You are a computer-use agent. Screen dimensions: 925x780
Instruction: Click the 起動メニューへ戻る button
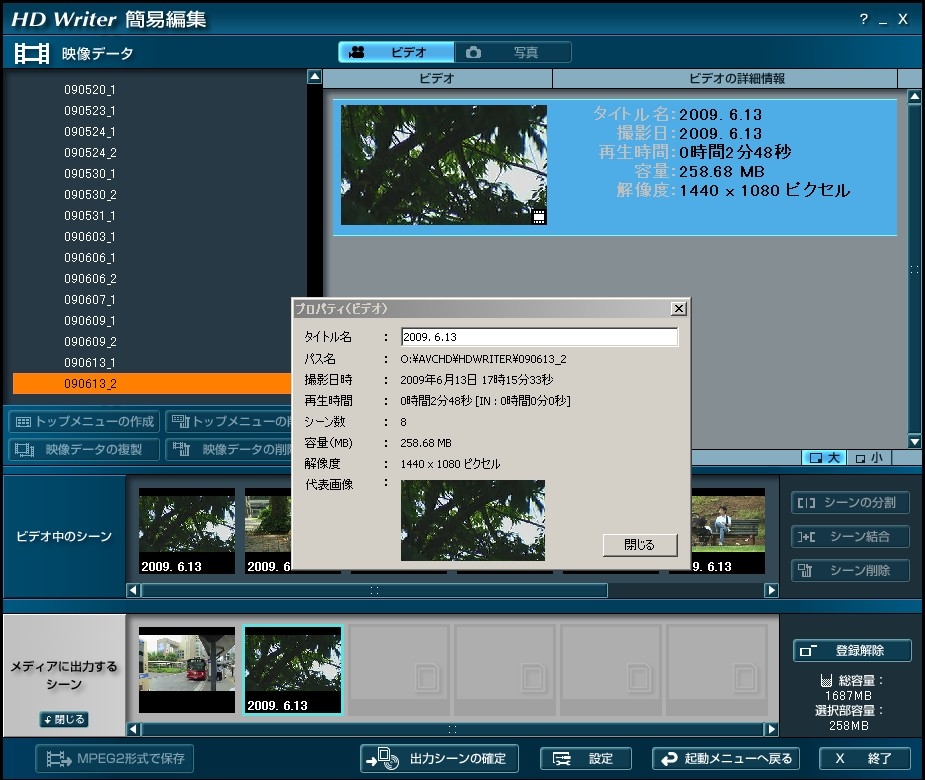pyautogui.click(x=726, y=759)
